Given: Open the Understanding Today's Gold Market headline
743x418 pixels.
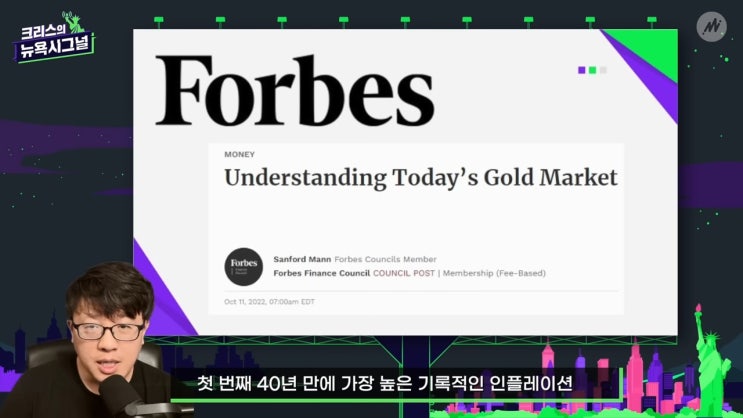Looking at the screenshot, I should (x=421, y=178).
